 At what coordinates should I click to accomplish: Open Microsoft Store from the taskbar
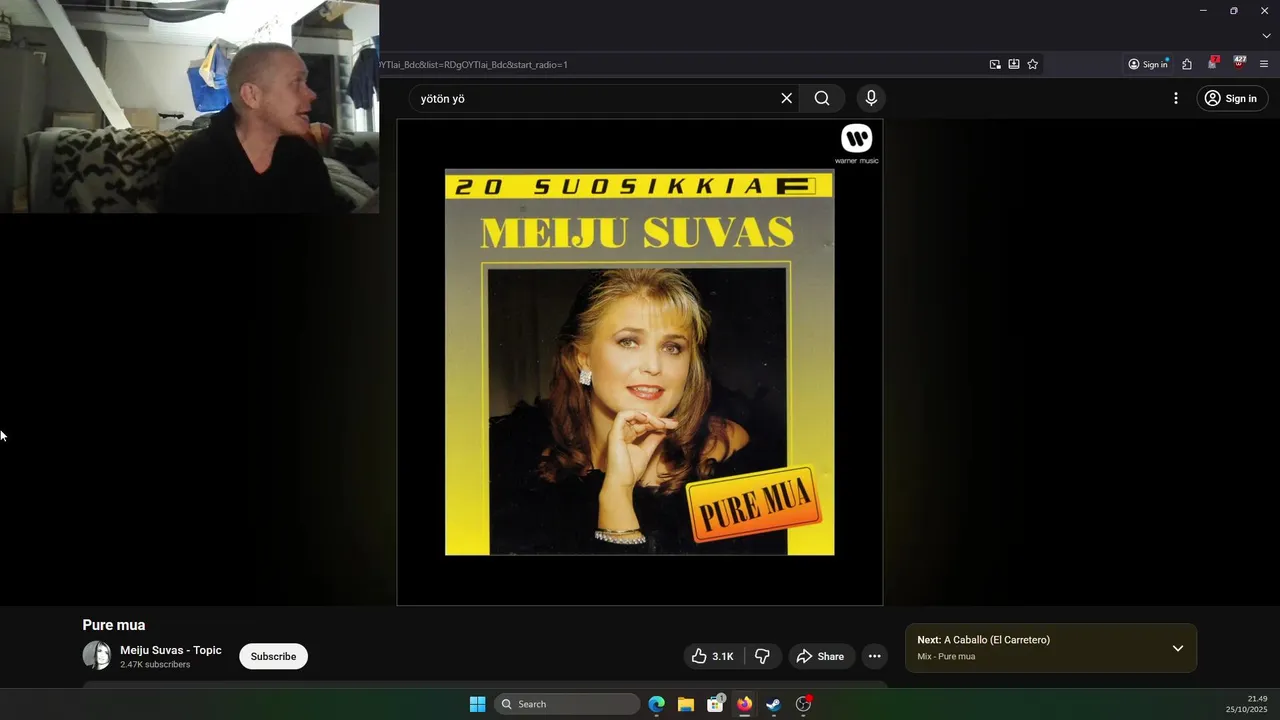tap(715, 704)
